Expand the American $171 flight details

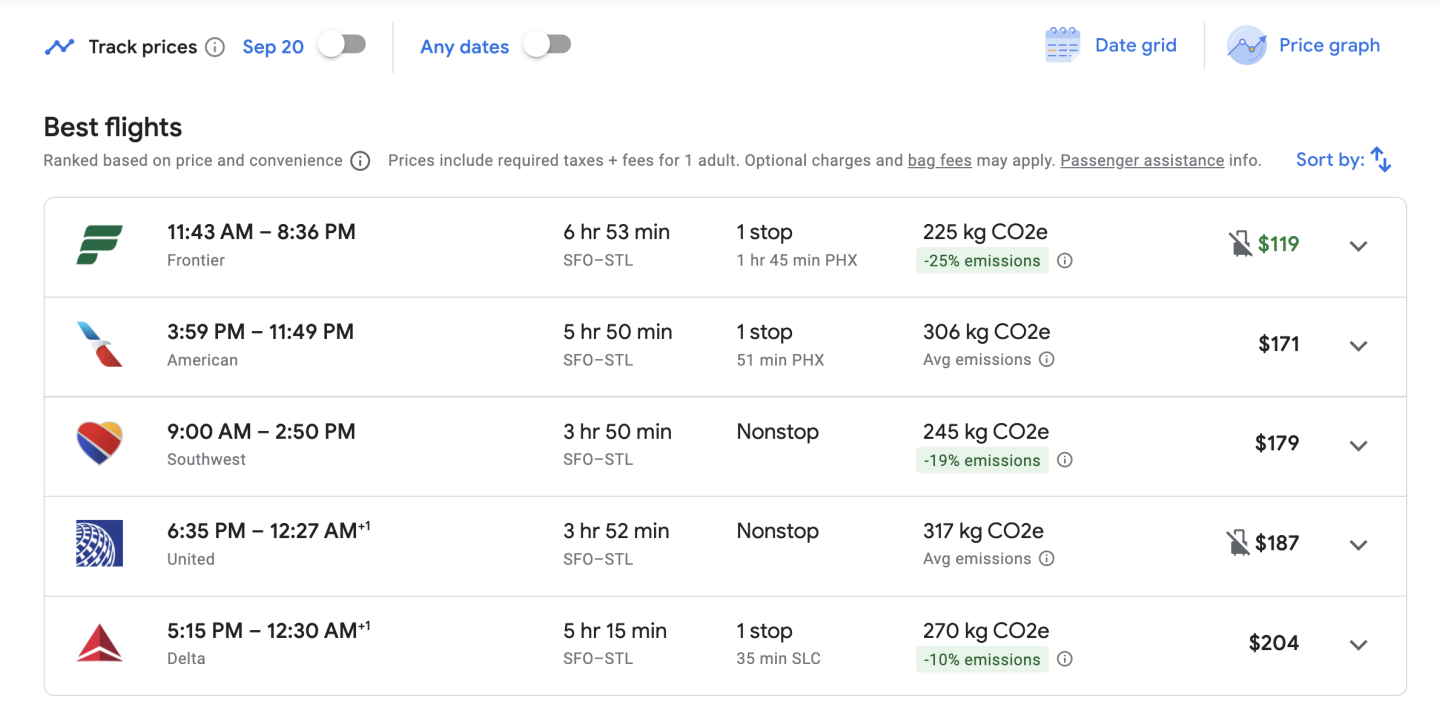[1358, 346]
